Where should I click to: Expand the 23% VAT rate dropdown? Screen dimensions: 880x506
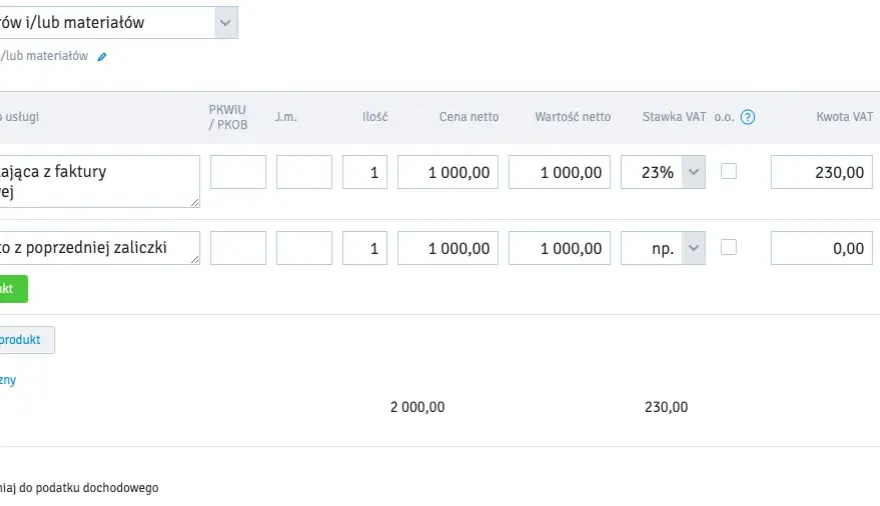point(694,172)
